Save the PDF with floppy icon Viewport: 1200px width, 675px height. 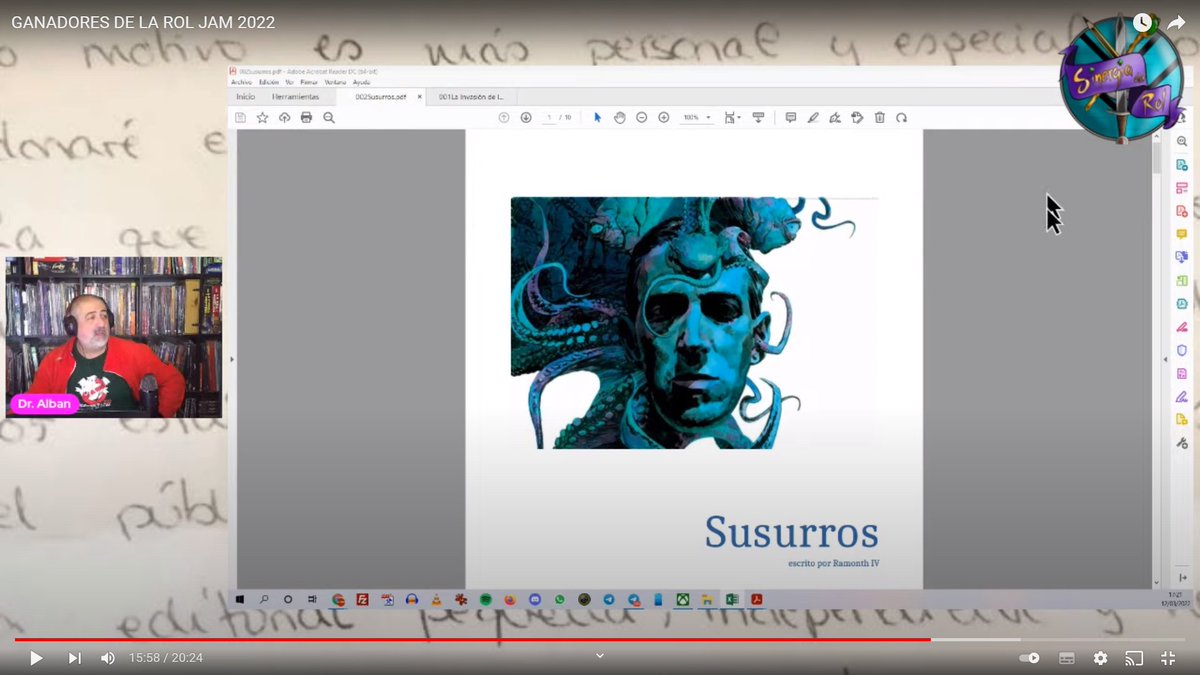pos(240,117)
